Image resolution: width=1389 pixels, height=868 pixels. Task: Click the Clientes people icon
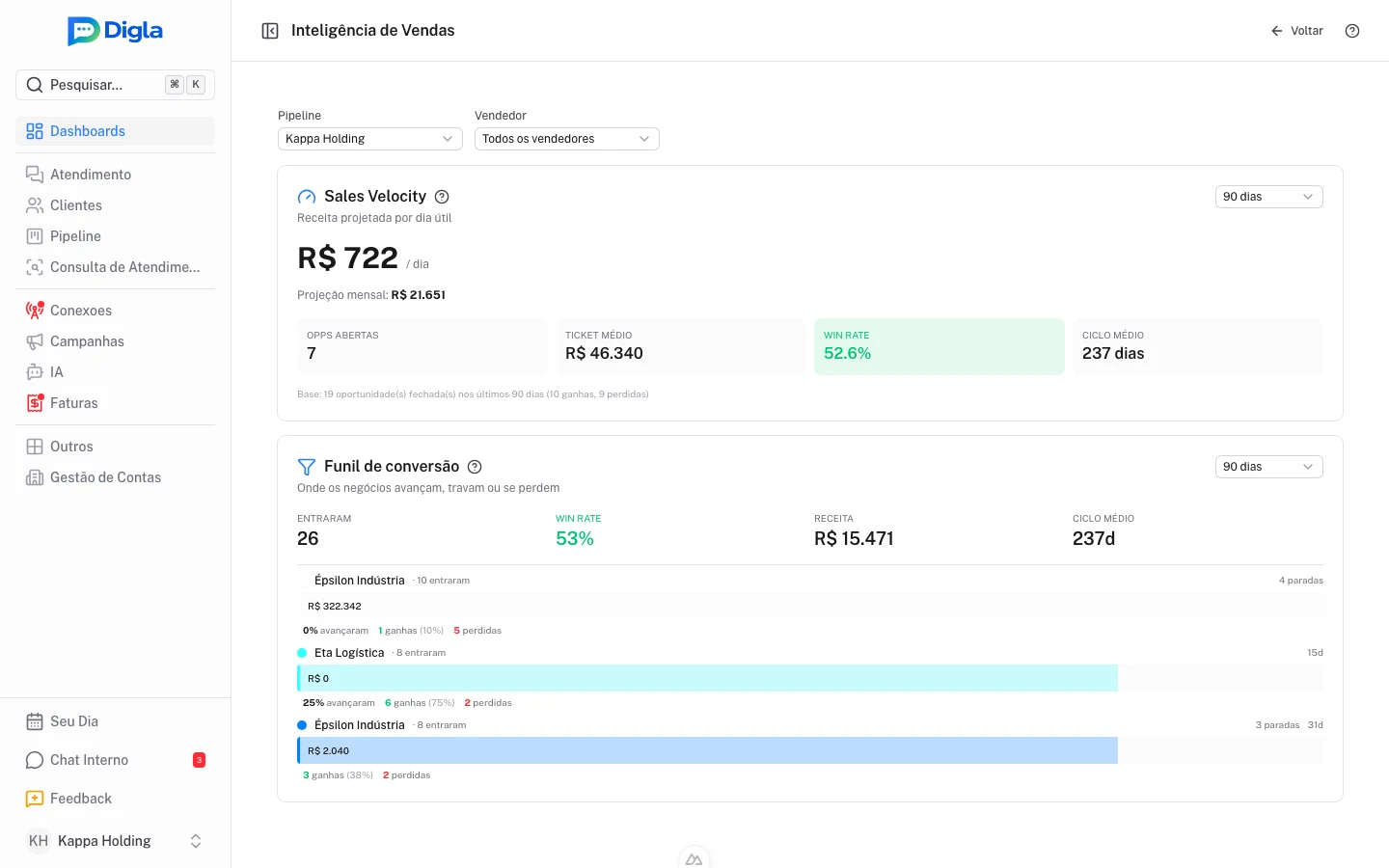tap(35, 205)
